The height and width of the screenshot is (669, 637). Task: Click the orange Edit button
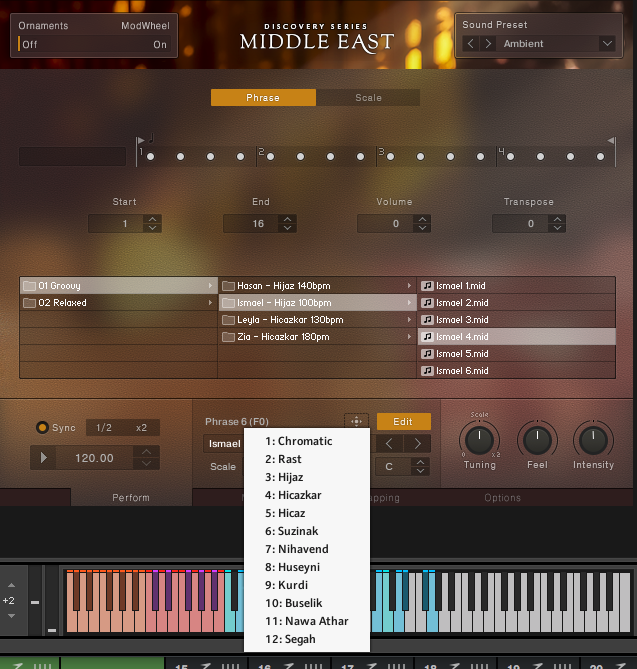pos(404,422)
